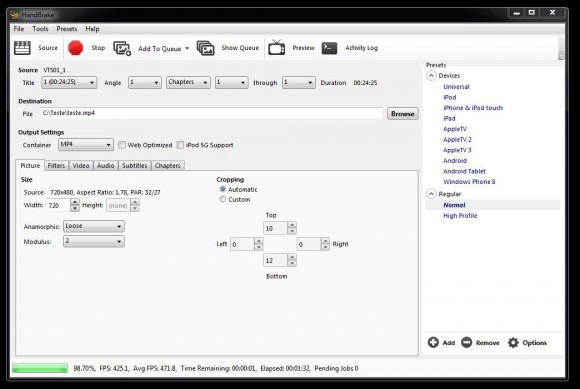
Task: Click the Height value field
Action: coord(118,205)
